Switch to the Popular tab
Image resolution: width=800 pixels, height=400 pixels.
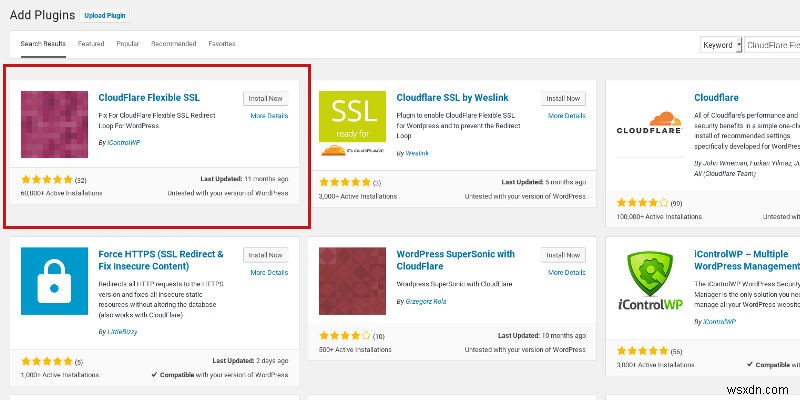coord(128,45)
